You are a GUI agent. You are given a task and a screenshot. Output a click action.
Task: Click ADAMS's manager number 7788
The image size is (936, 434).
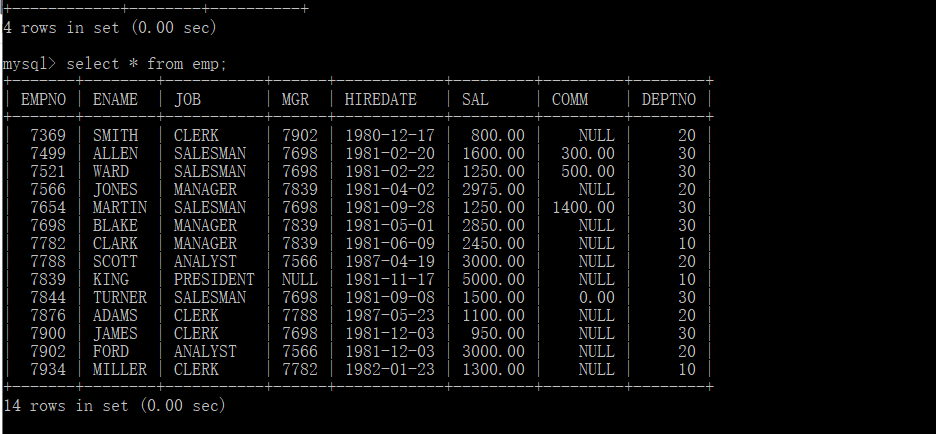tap(300, 315)
